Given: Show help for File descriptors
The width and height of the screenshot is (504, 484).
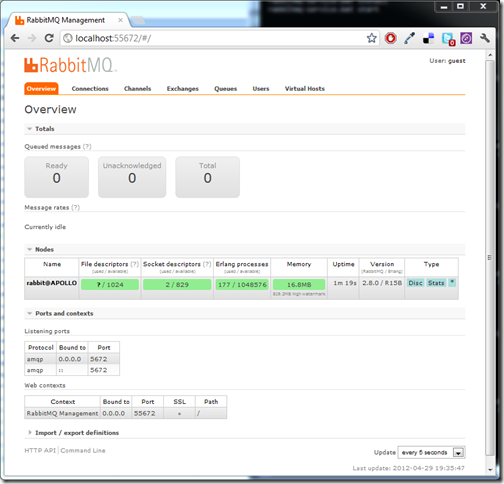Looking at the screenshot, I should (x=135, y=264).
